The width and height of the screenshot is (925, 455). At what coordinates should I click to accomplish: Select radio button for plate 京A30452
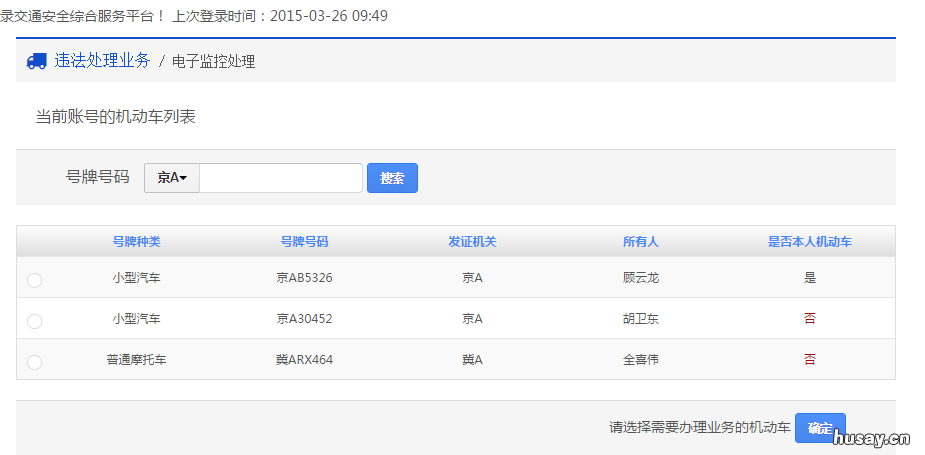pos(35,321)
